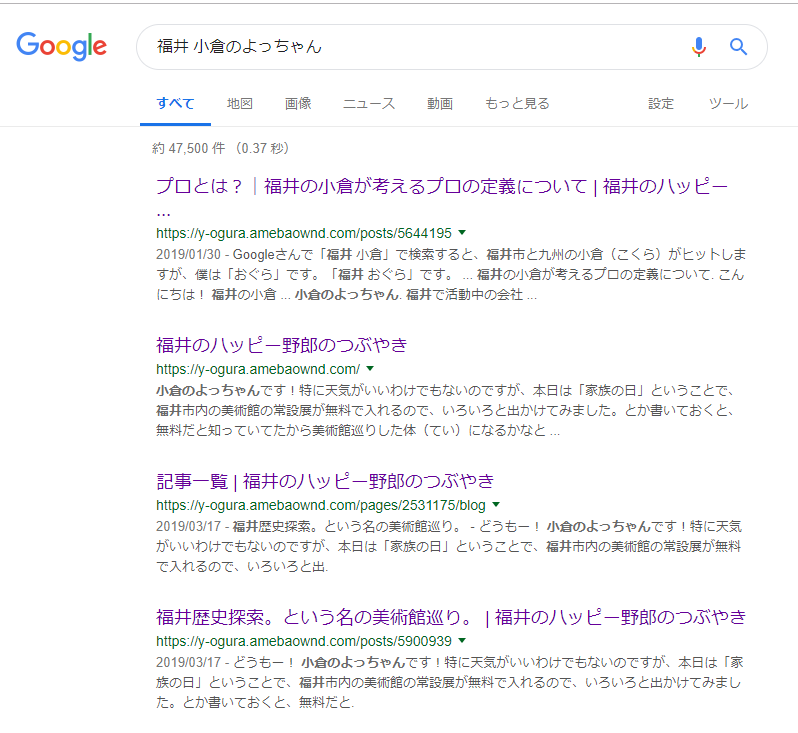Image resolution: width=798 pixels, height=733 pixels.
Task: Open result 記事一覧 | 福井のハッピー野郎のつぶやき
Action: coord(325,481)
